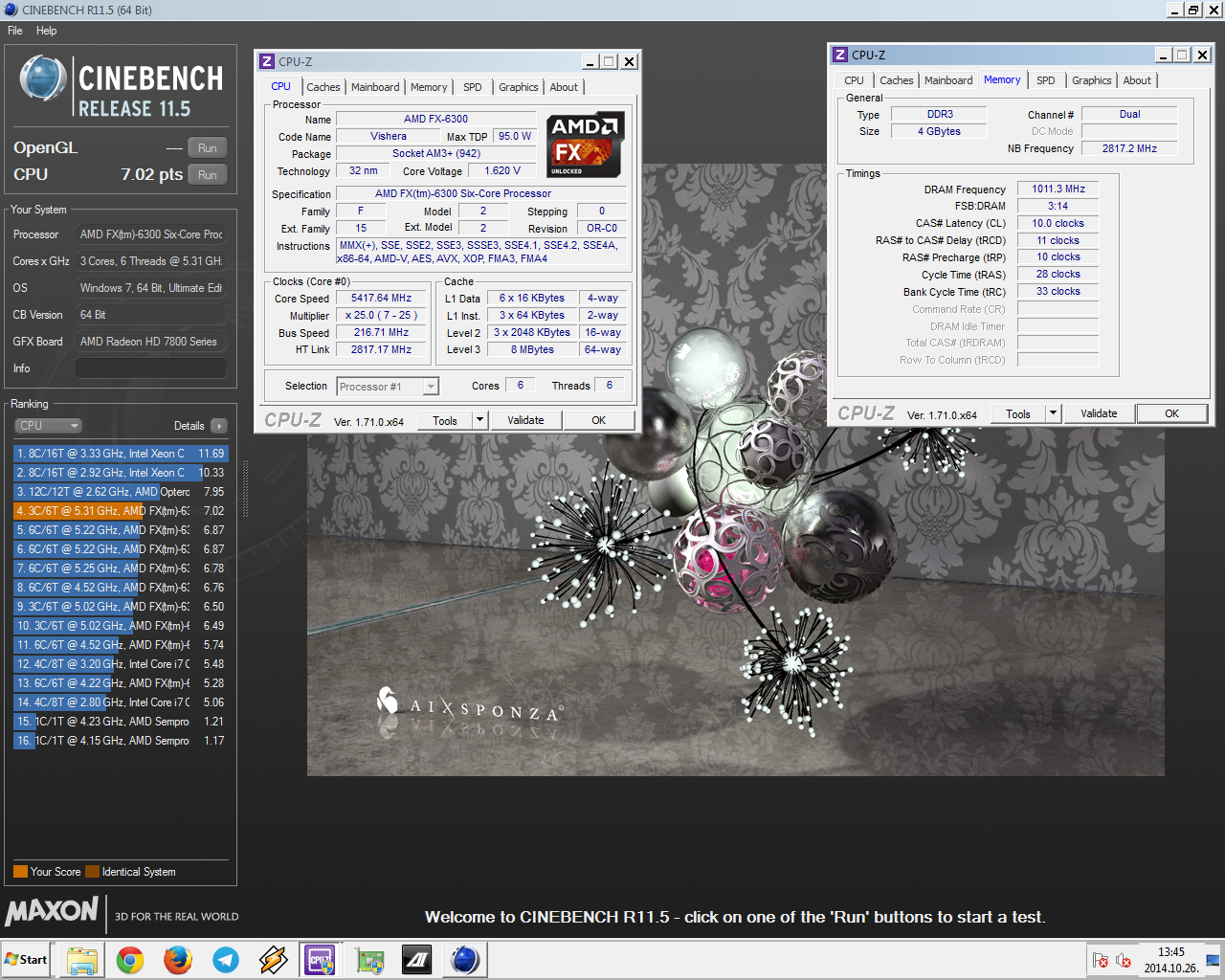Open Telegram from the taskbar
This screenshot has height=980, width=1225.
pyautogui.click(x=226, y=959)
